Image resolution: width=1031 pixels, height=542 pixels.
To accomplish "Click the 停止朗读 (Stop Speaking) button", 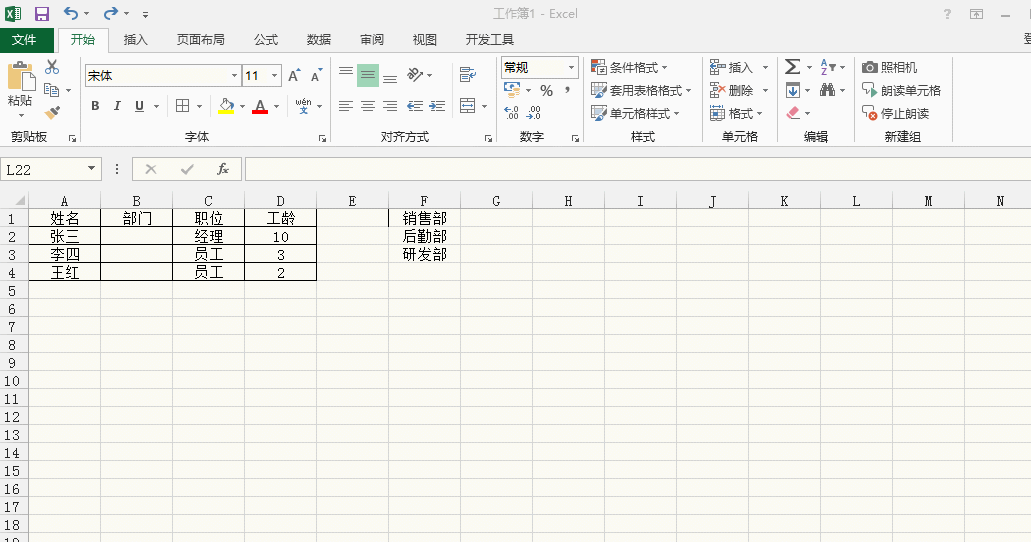I will pyautogui.click(x=896, y=113).
